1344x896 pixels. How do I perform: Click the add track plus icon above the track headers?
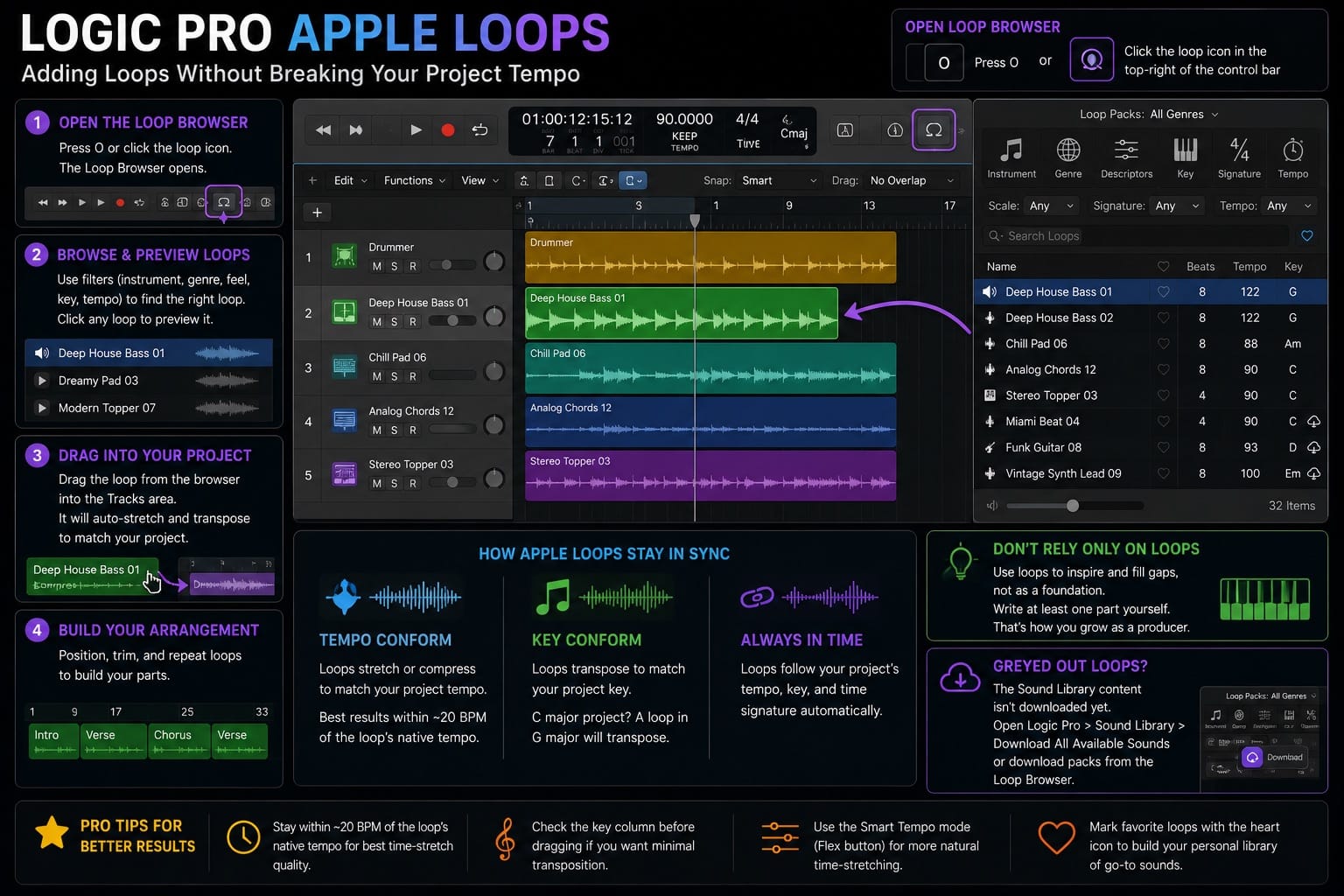[x=318, y=213]
